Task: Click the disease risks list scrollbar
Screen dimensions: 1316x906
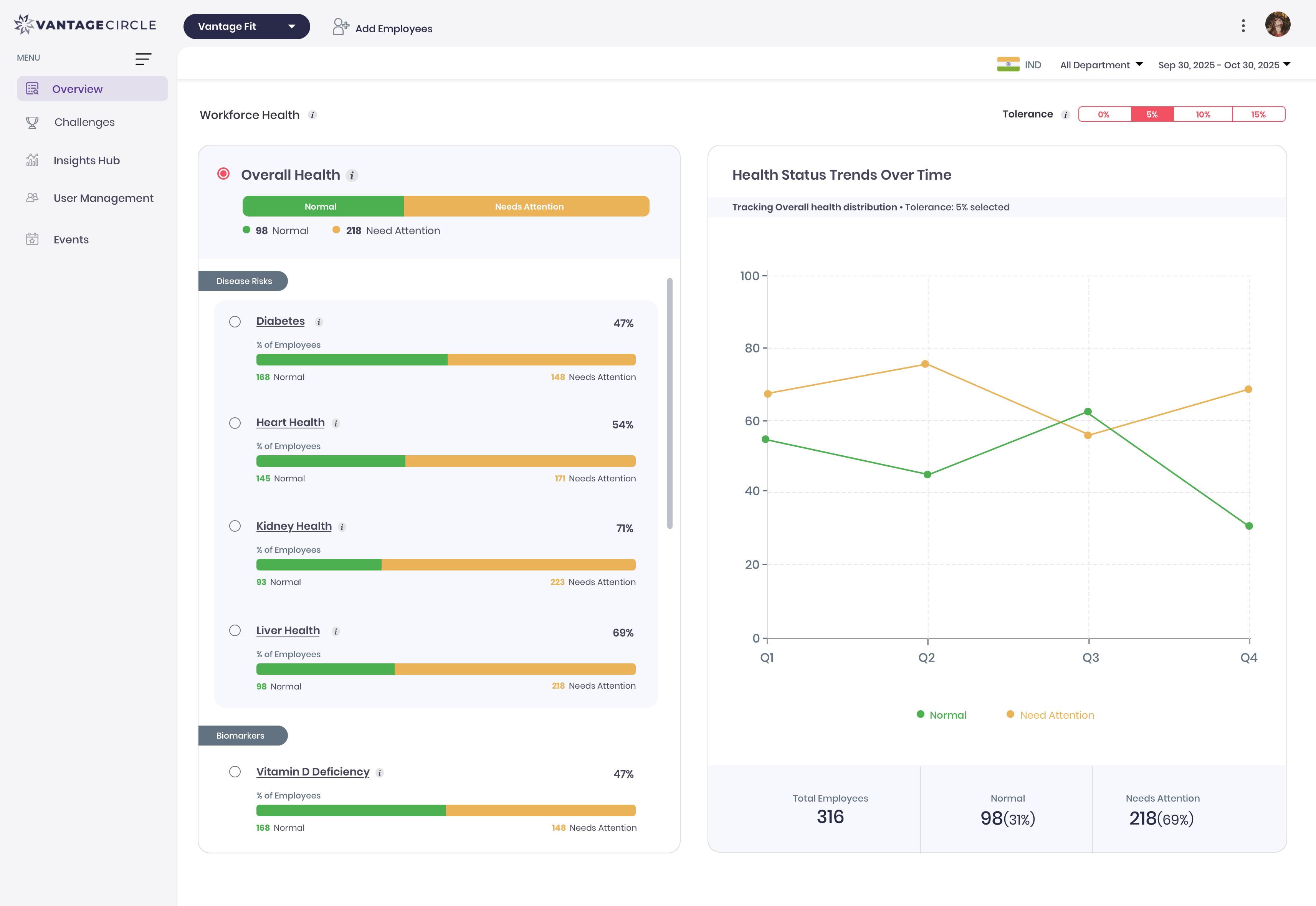Action: pos(670,403)
